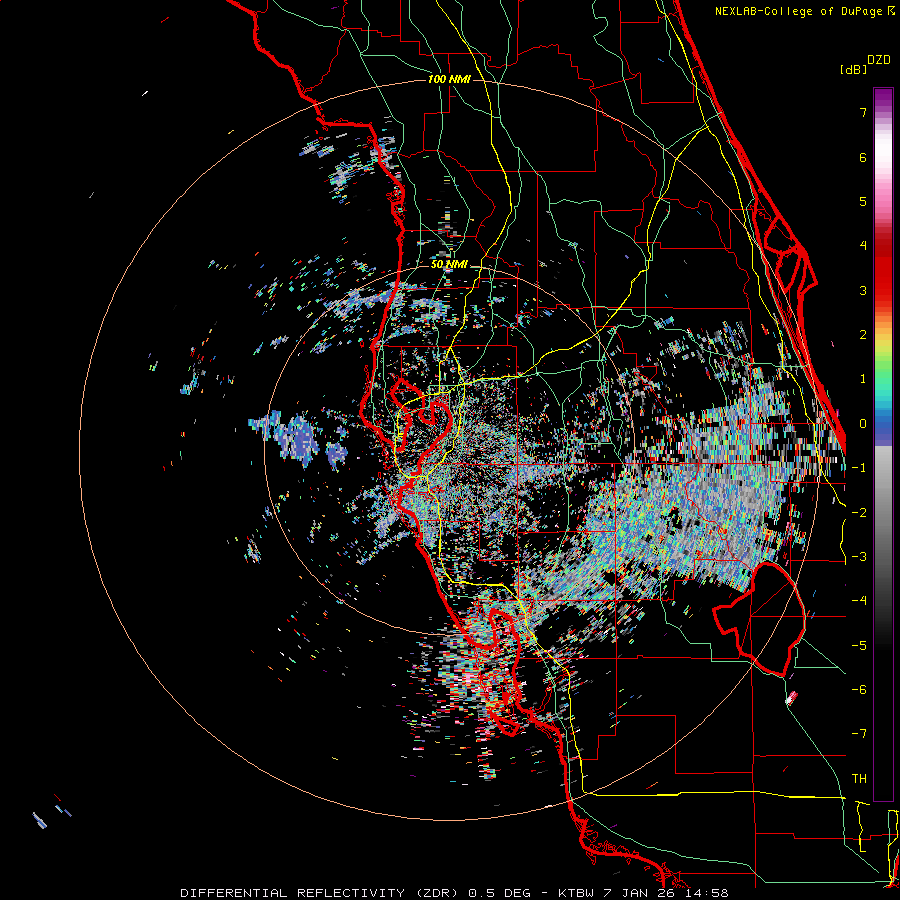
Task: Click the '3' value on color scale
Action: click(x=863, y=290)
